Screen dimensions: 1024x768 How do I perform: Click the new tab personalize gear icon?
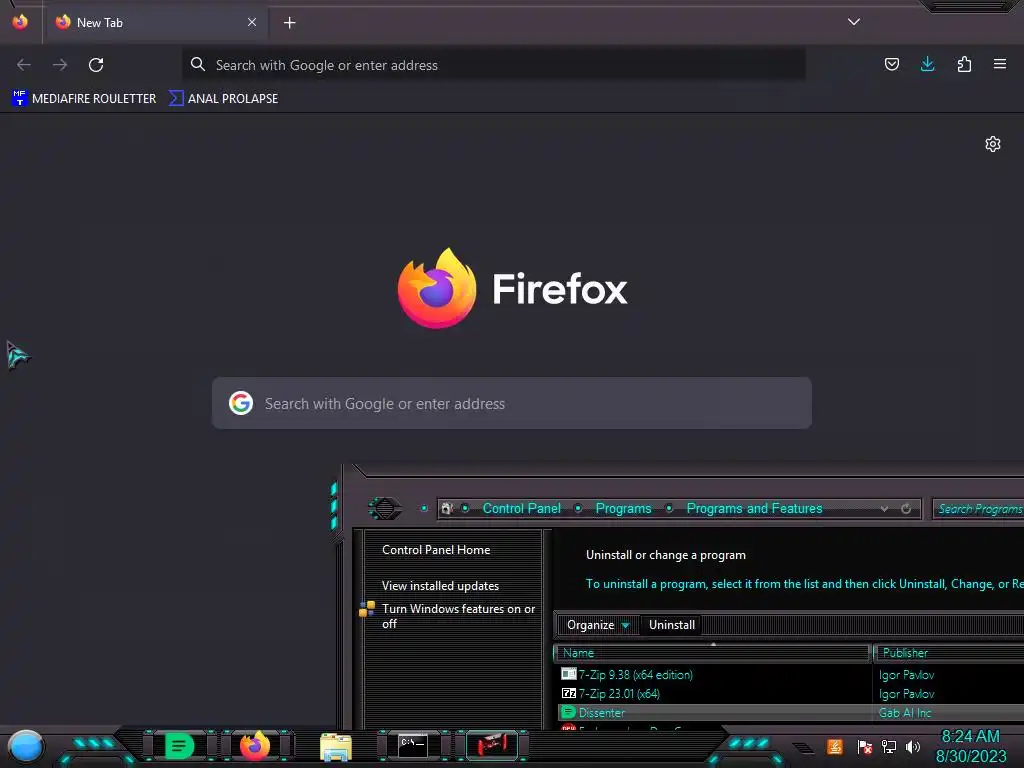pyautogui.click(x=993, y=144)
